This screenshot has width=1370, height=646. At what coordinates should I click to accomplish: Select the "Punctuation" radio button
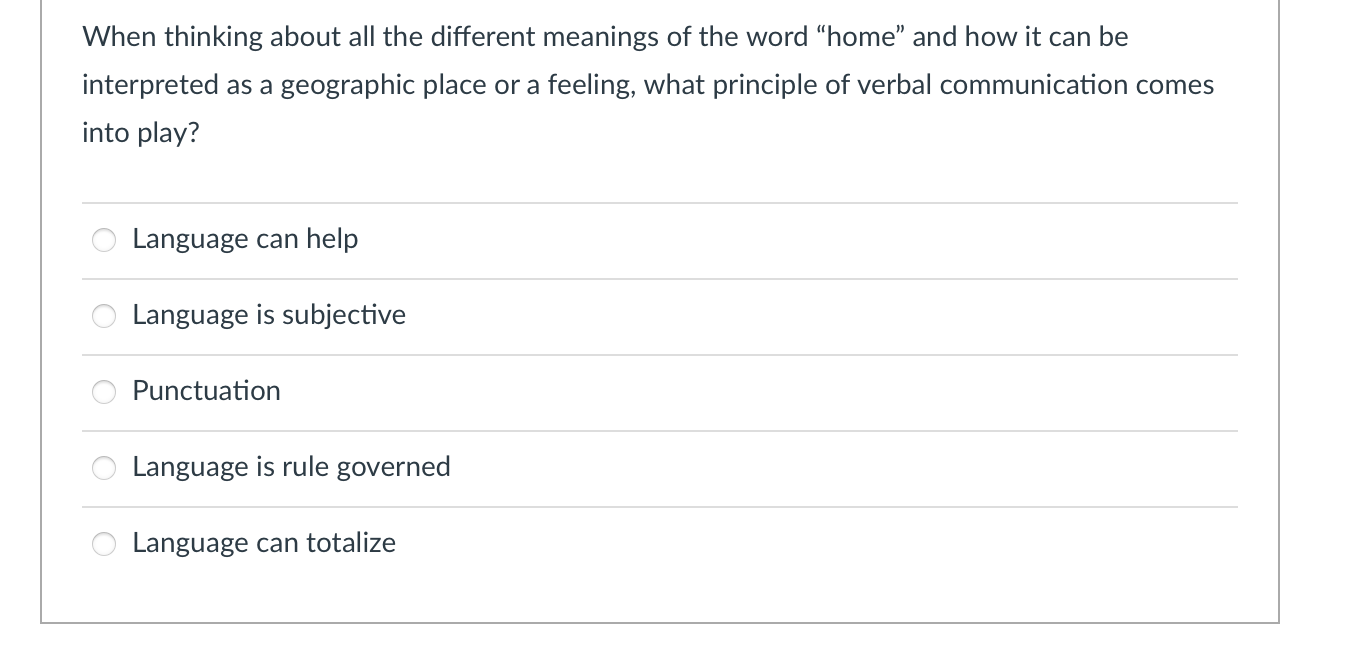click(103, 392)
